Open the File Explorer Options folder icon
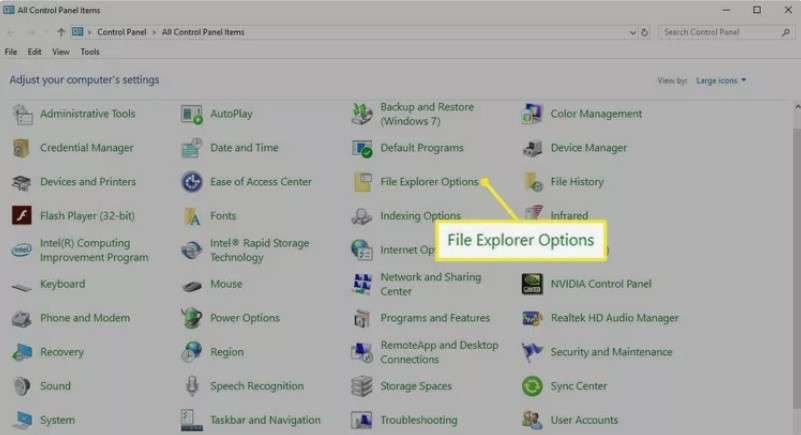Viewport: 801px width, 435px height. coord(363,182)
